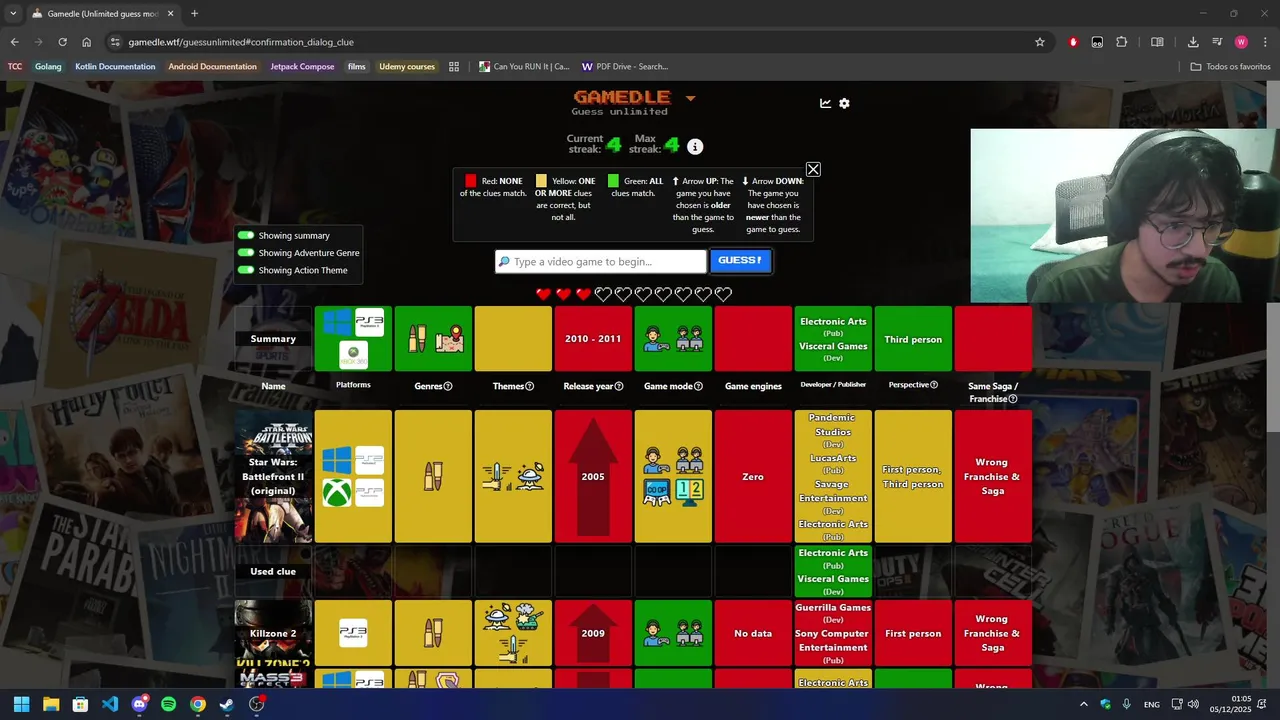Open the Golang bookmark

pos(48,67)
